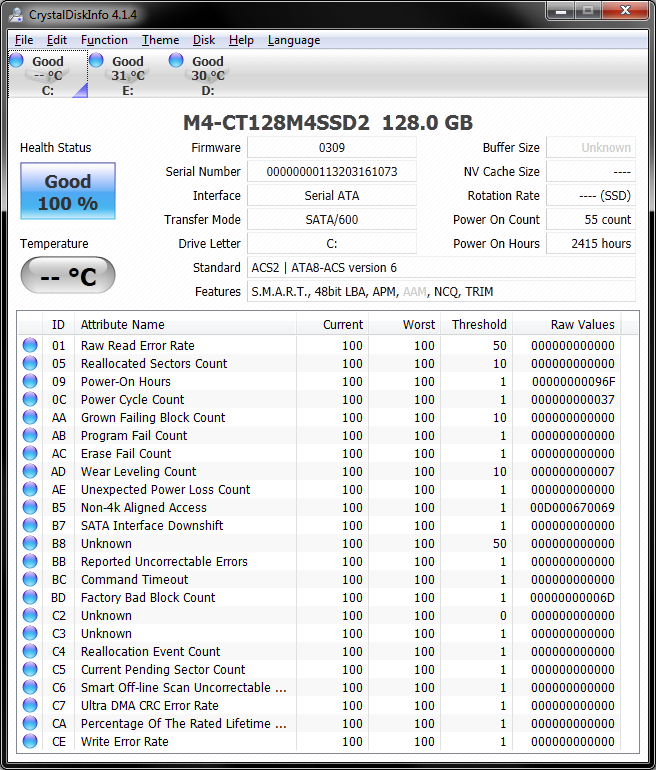The height and width of the screenshot is (770, 656).
Task: Click the Good 100 % health status button
Action: point(68,192)
